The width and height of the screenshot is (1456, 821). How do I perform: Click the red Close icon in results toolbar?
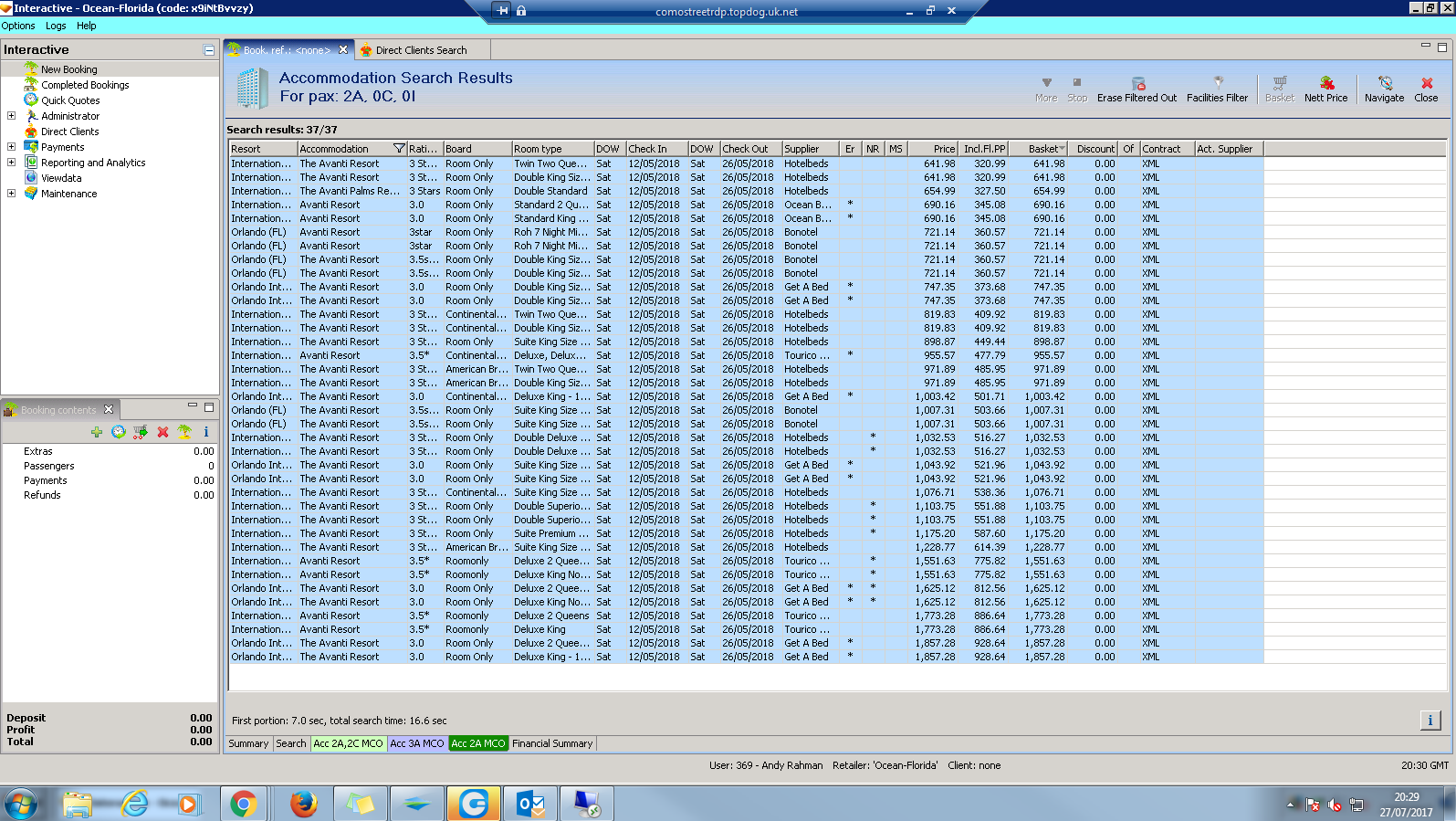(x=1426, y=89)
